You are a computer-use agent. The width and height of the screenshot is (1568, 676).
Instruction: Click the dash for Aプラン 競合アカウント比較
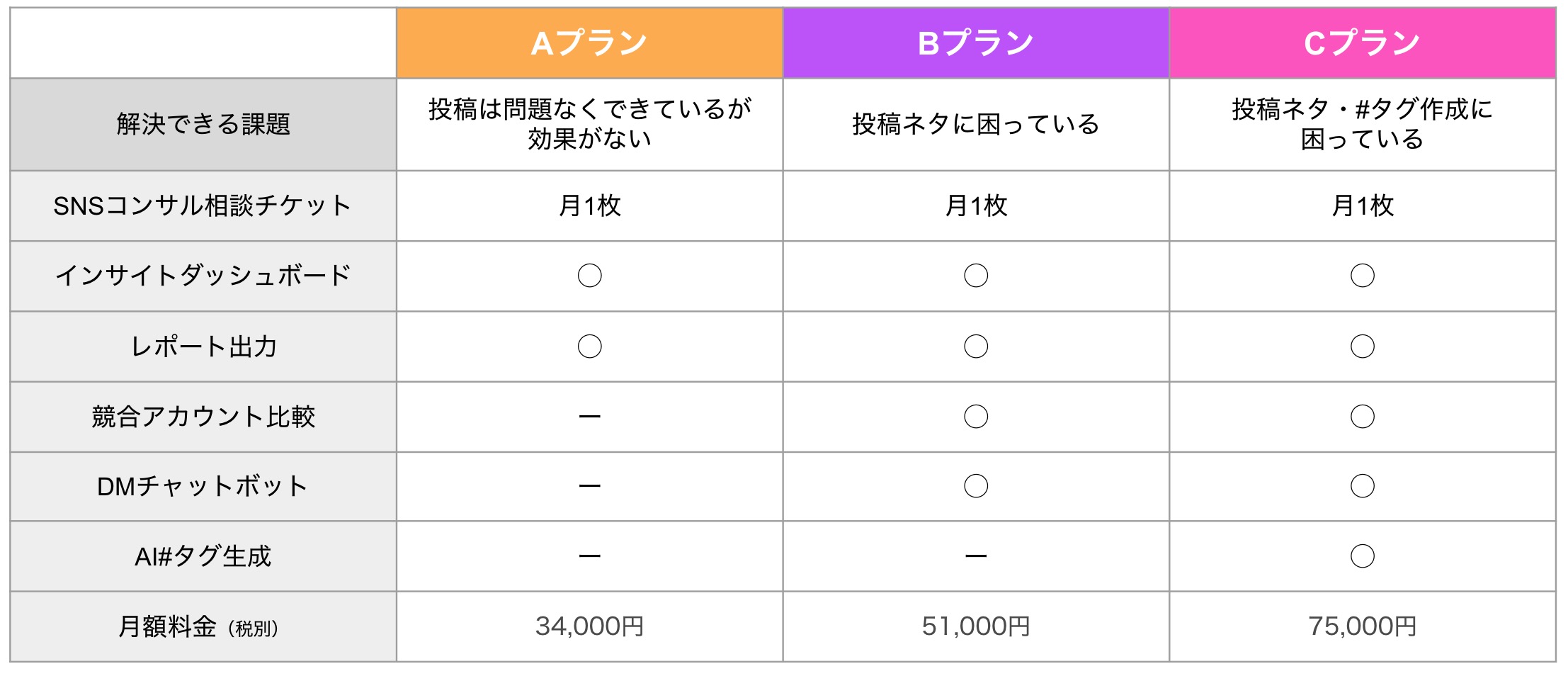[x=589, y=417]
